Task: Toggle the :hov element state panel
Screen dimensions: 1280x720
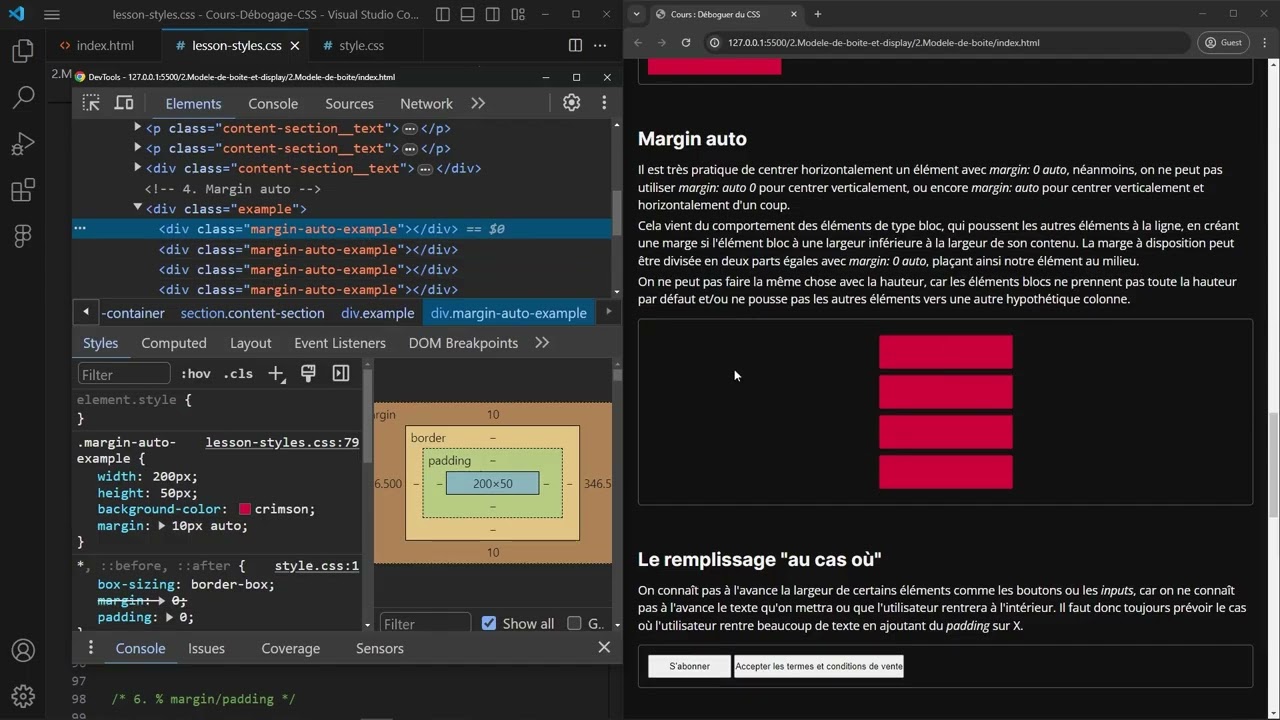Action: 196,374
